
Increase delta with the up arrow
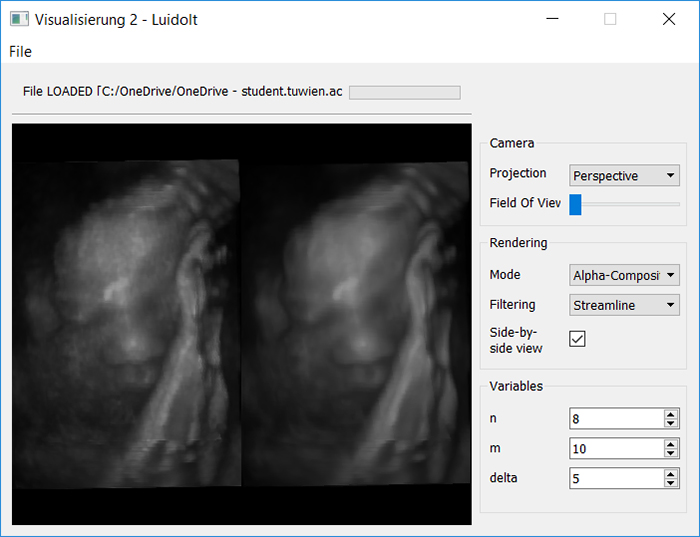pos(671,474)
